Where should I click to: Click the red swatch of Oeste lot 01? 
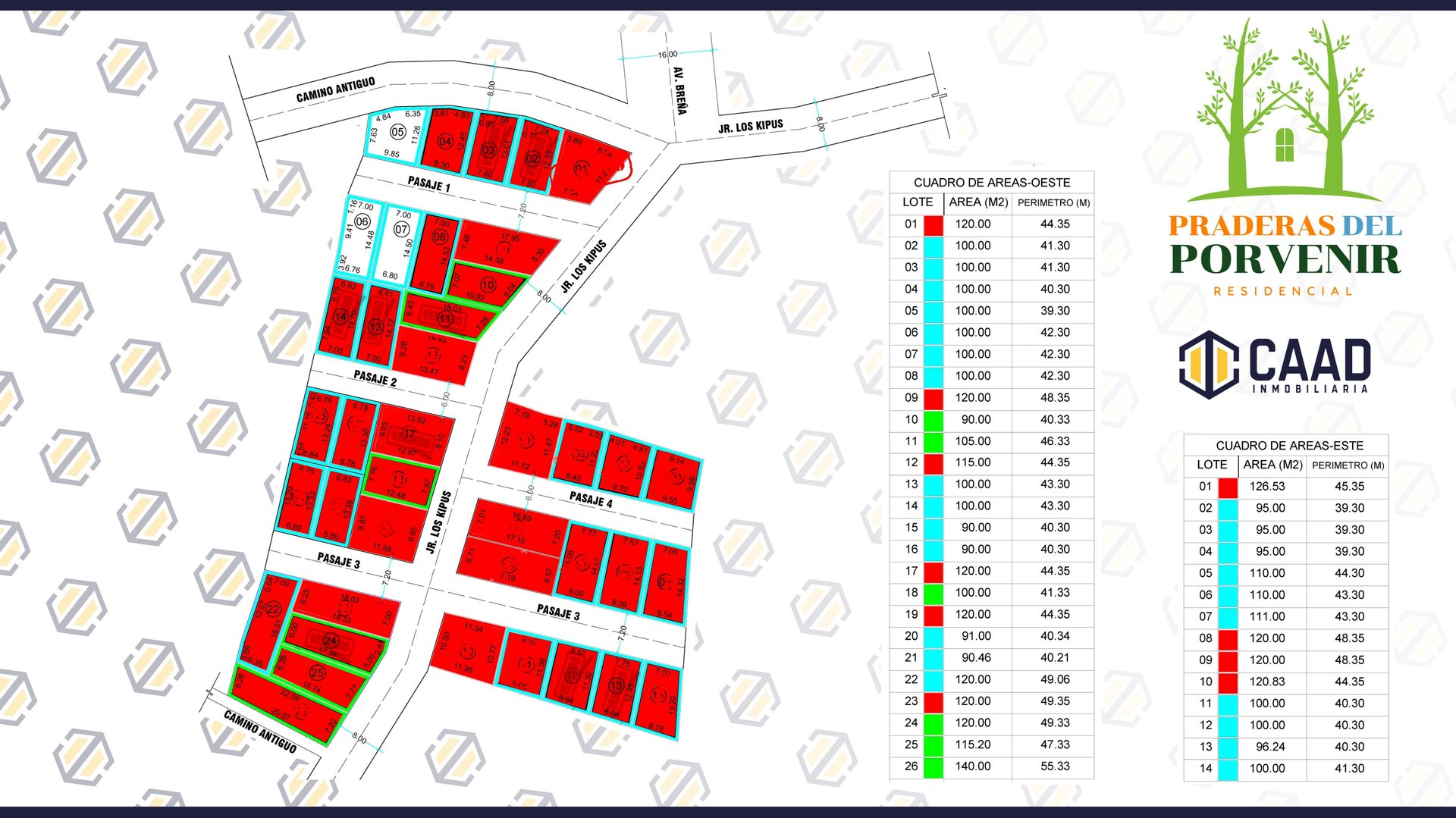[x=934, y=224]
